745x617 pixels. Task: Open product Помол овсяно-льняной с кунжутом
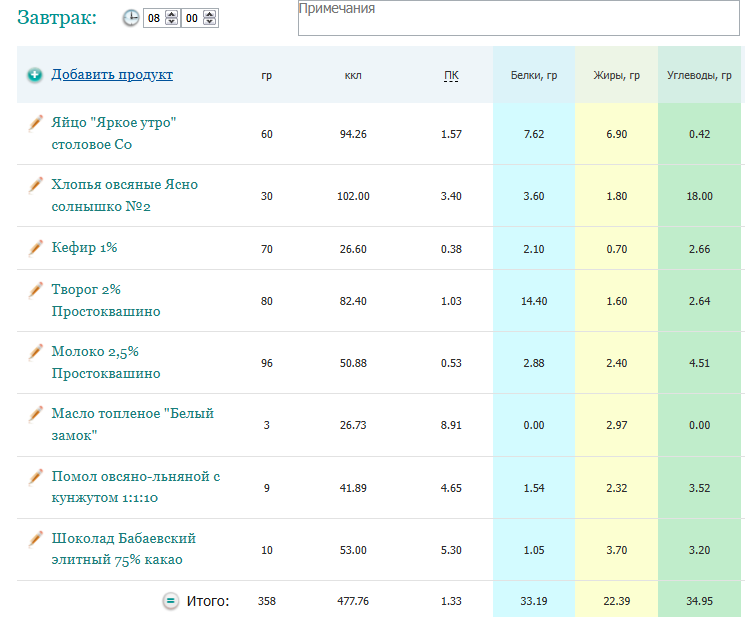click(136, 487)
